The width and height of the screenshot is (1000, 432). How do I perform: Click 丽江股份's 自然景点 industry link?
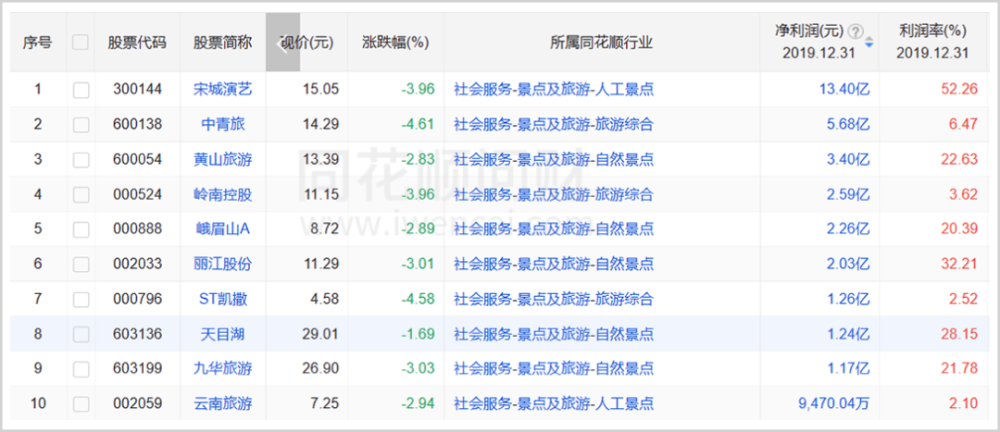624,264
